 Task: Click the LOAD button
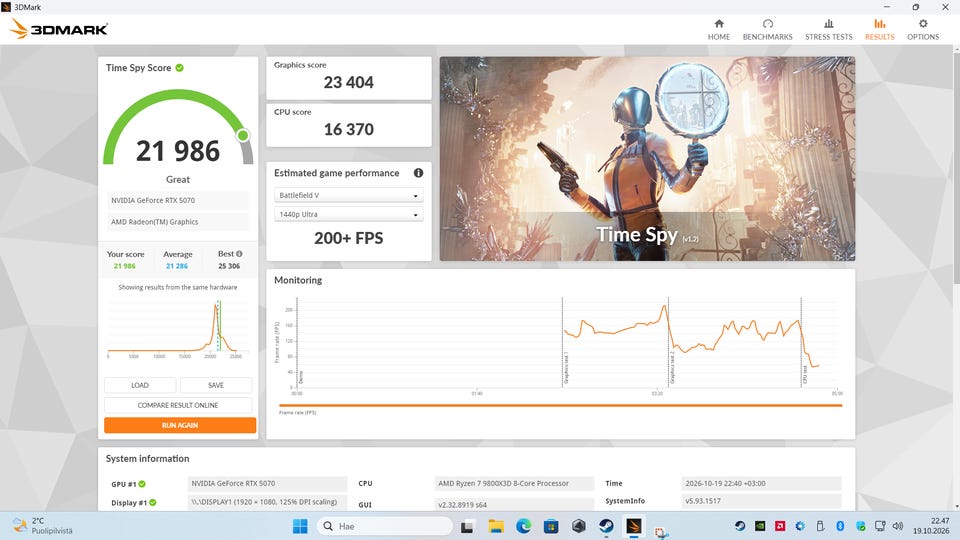[x=140, y=385]
